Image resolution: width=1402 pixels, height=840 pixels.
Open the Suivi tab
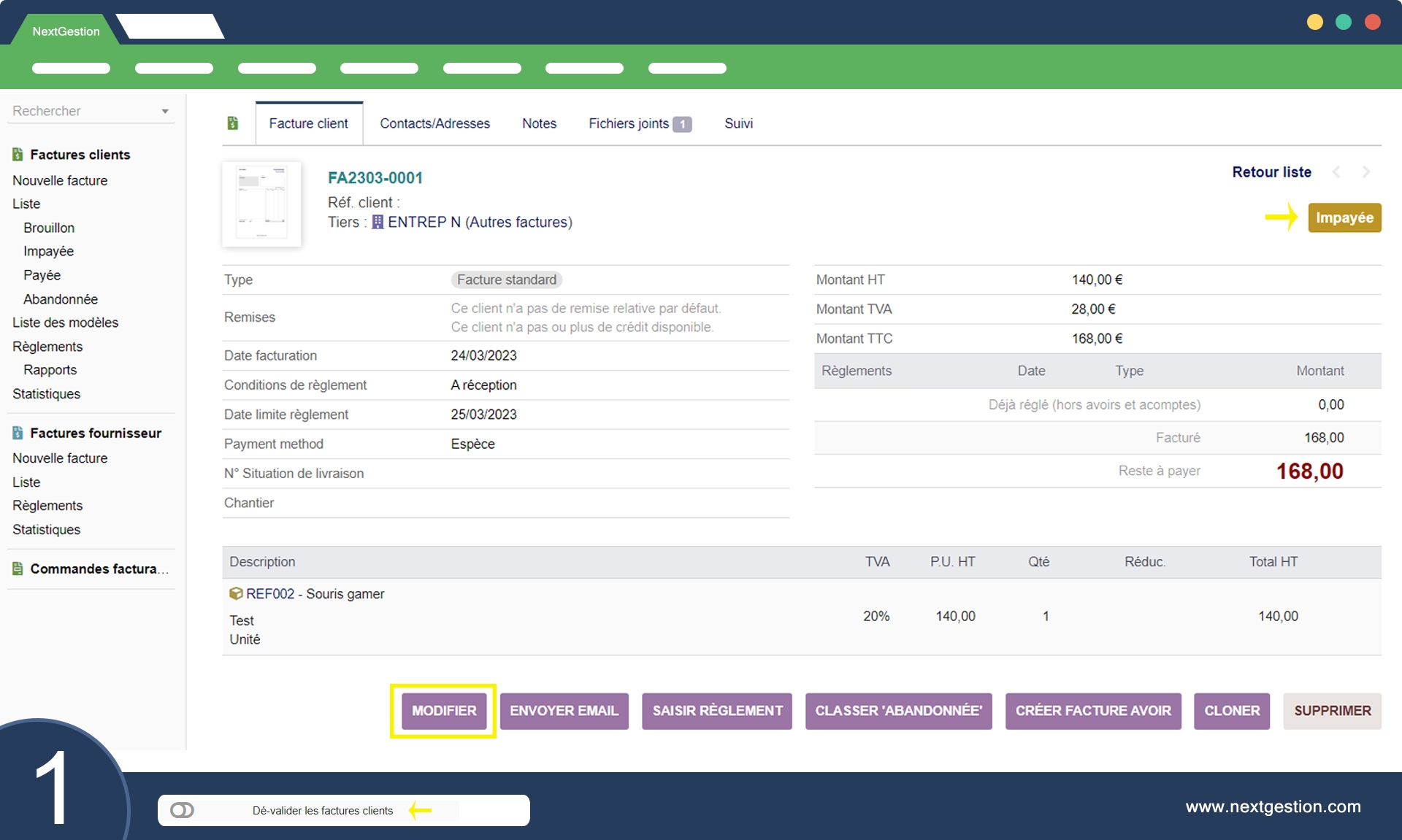(738, 123)
